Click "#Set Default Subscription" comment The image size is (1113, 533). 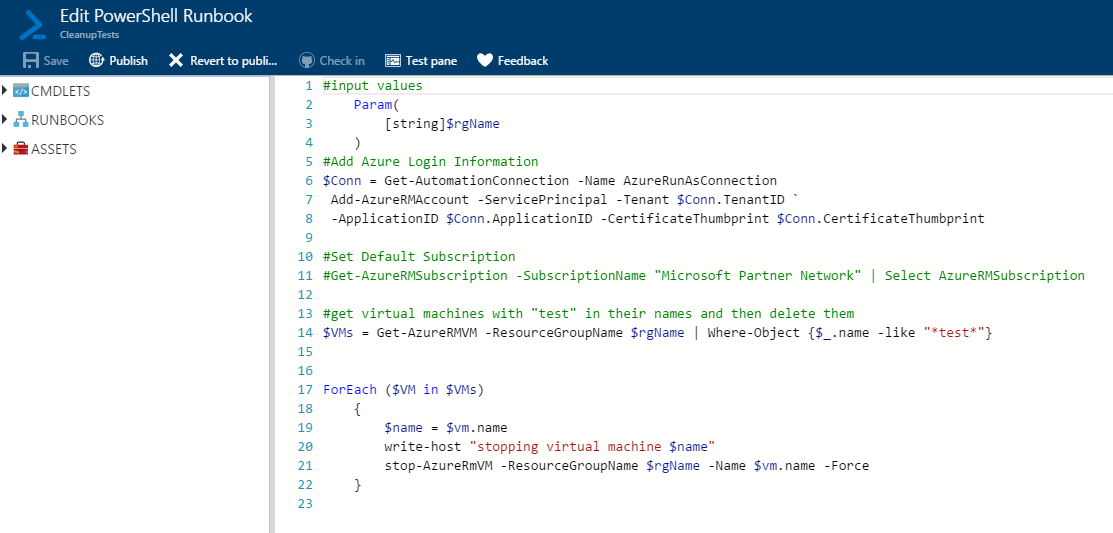click(419, 257)
